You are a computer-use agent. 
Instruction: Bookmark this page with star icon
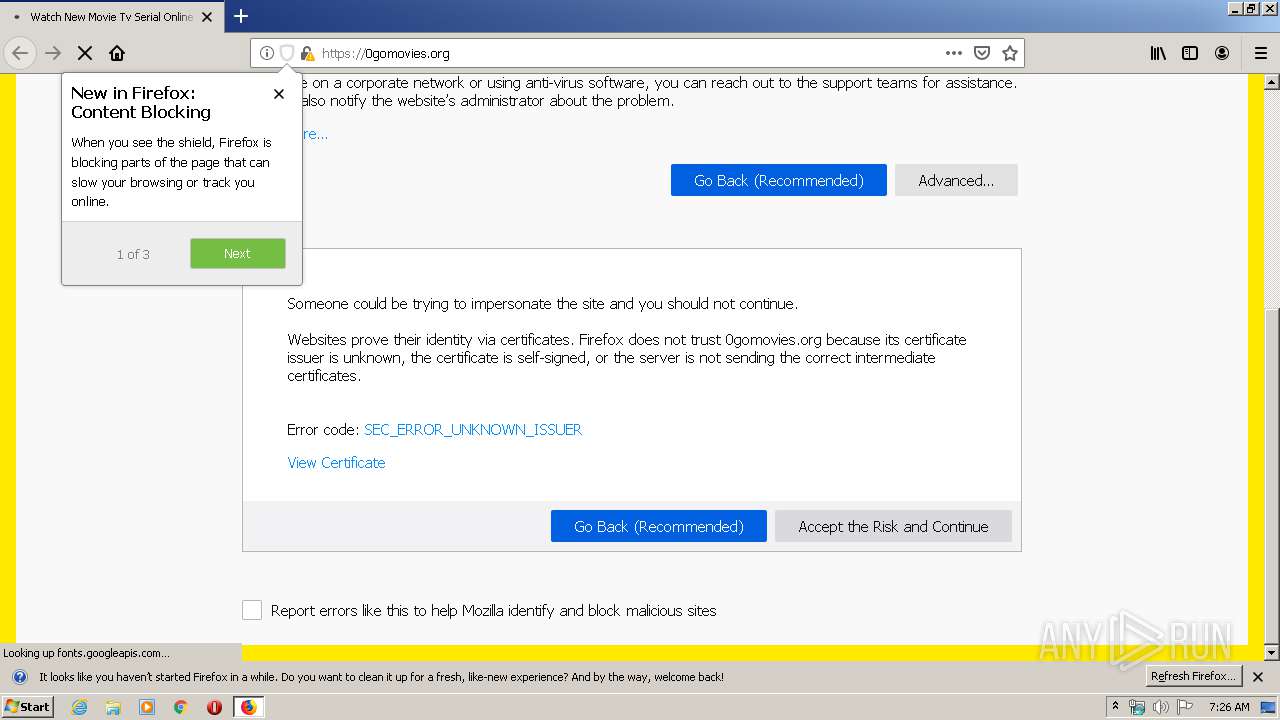(1010, 53)
